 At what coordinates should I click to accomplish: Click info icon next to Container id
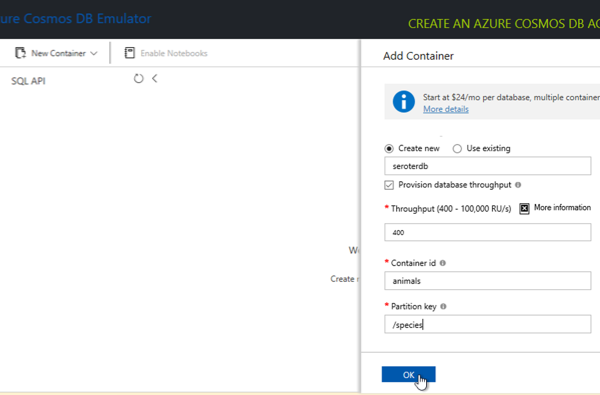(443, 263)
